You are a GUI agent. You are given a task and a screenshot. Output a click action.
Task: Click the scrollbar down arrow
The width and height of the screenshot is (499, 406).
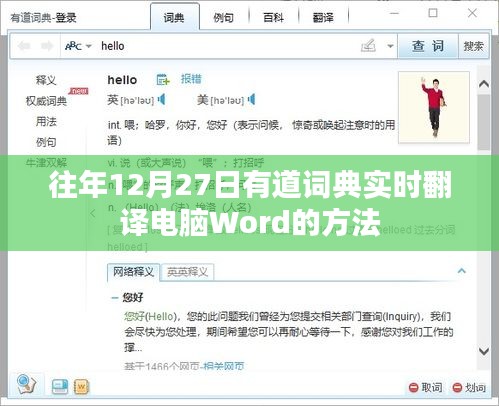point(484,351)
